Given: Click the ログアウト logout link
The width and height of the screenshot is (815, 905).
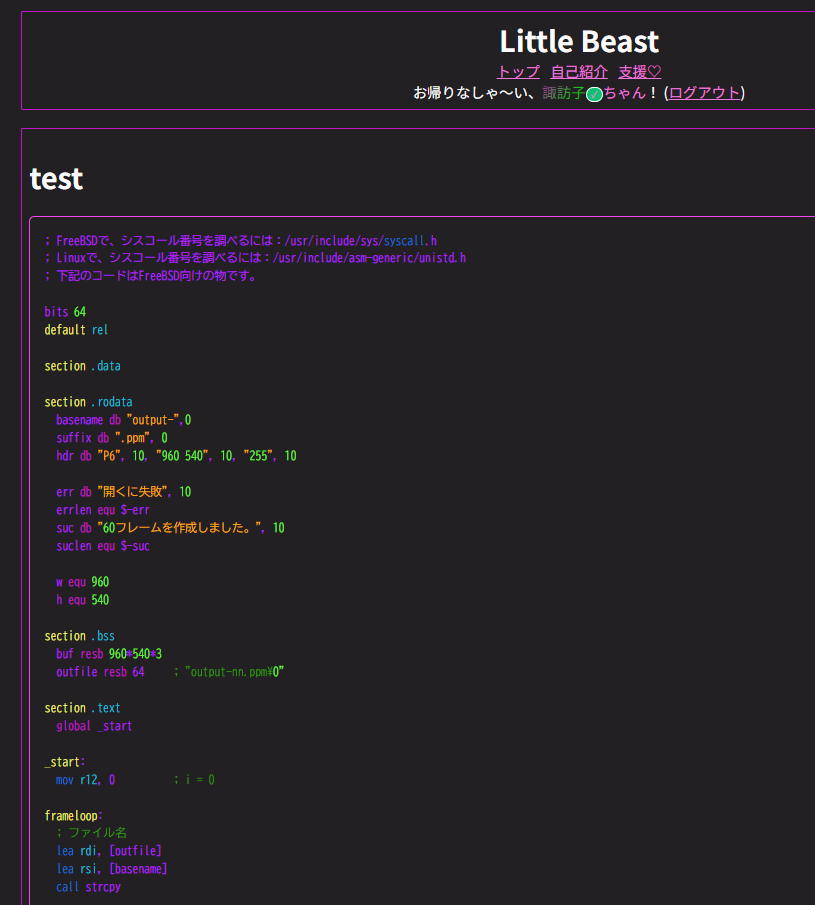Looking at the screenshot, I should [705, 93].
